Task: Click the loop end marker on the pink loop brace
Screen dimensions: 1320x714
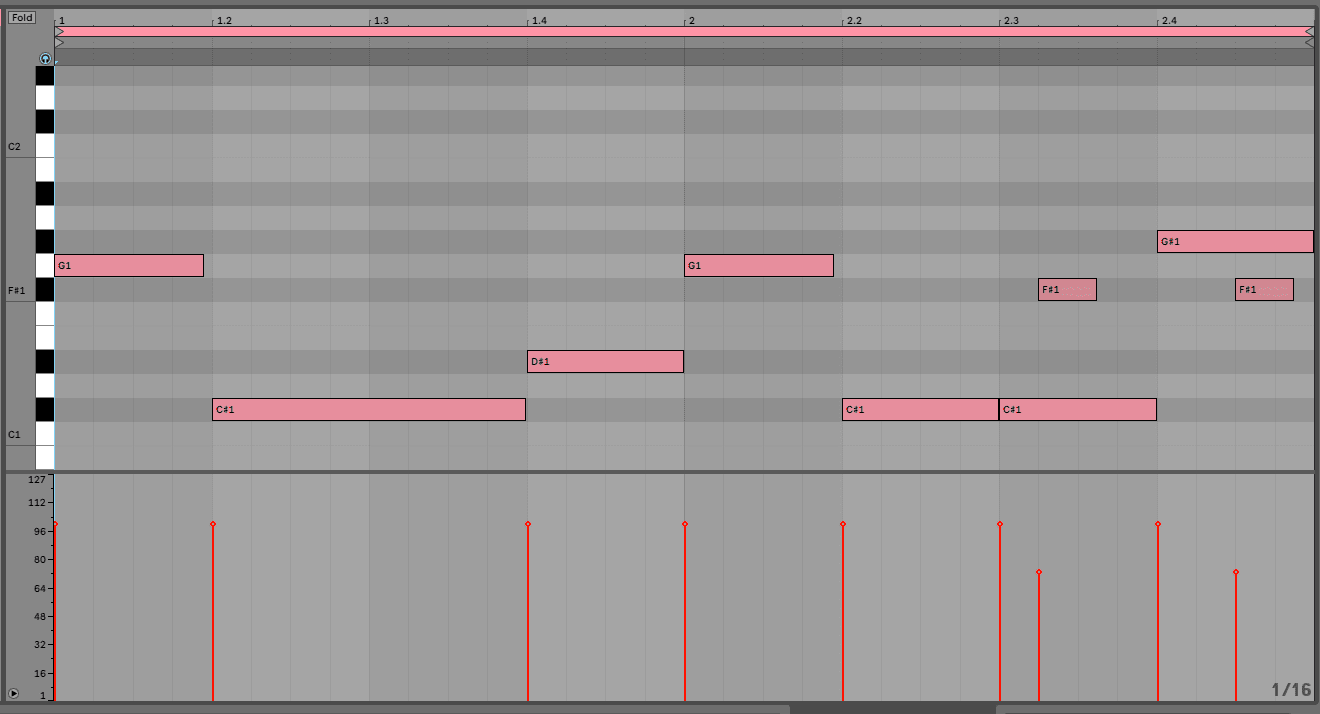Action: [1309, 32]
